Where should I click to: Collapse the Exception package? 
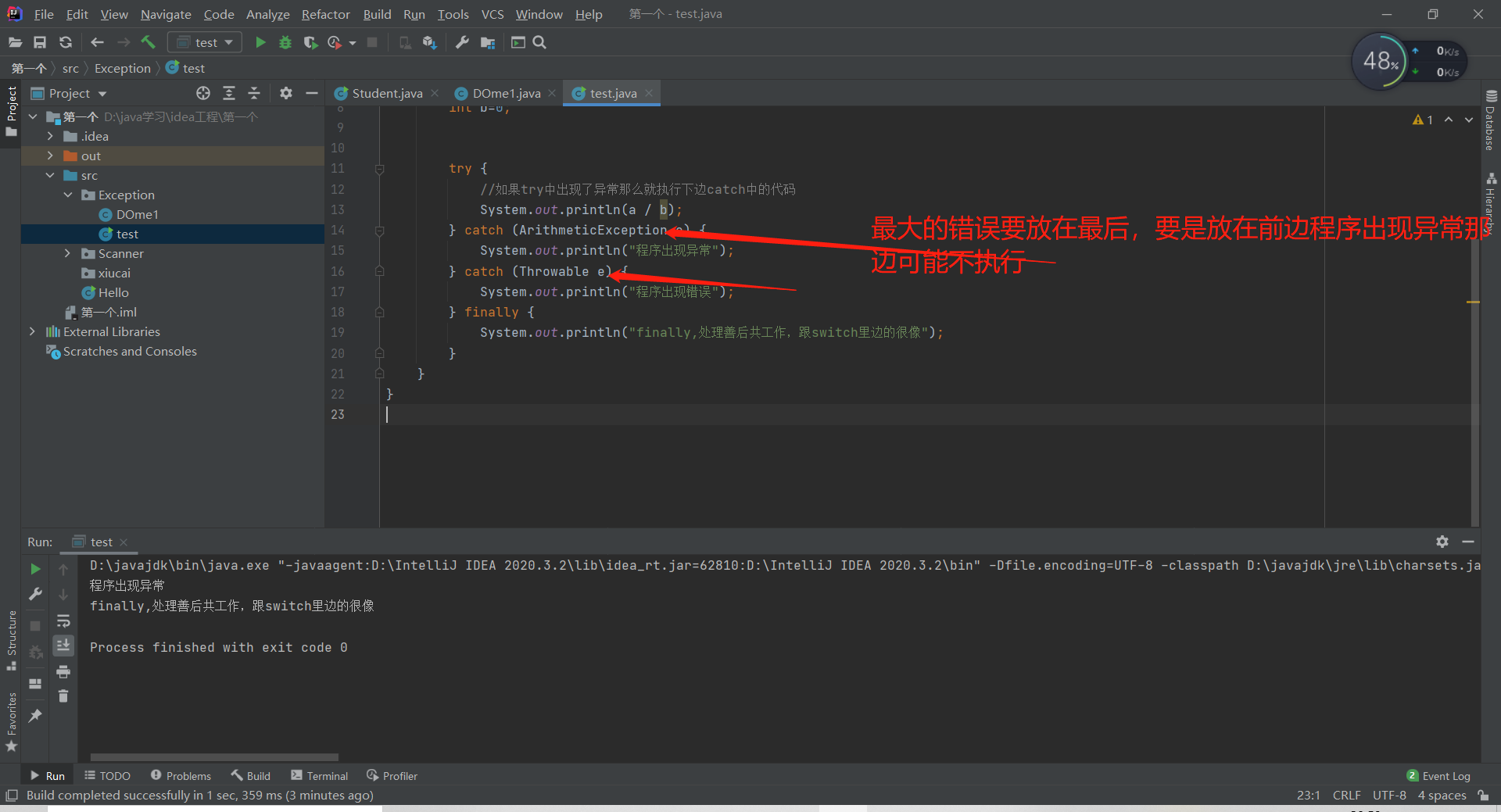(x=67, y=195)
